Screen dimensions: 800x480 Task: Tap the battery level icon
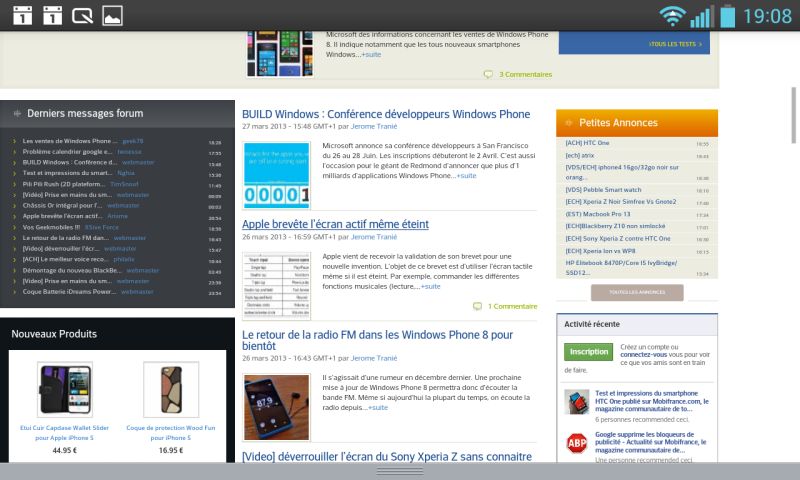coord(728,16)
